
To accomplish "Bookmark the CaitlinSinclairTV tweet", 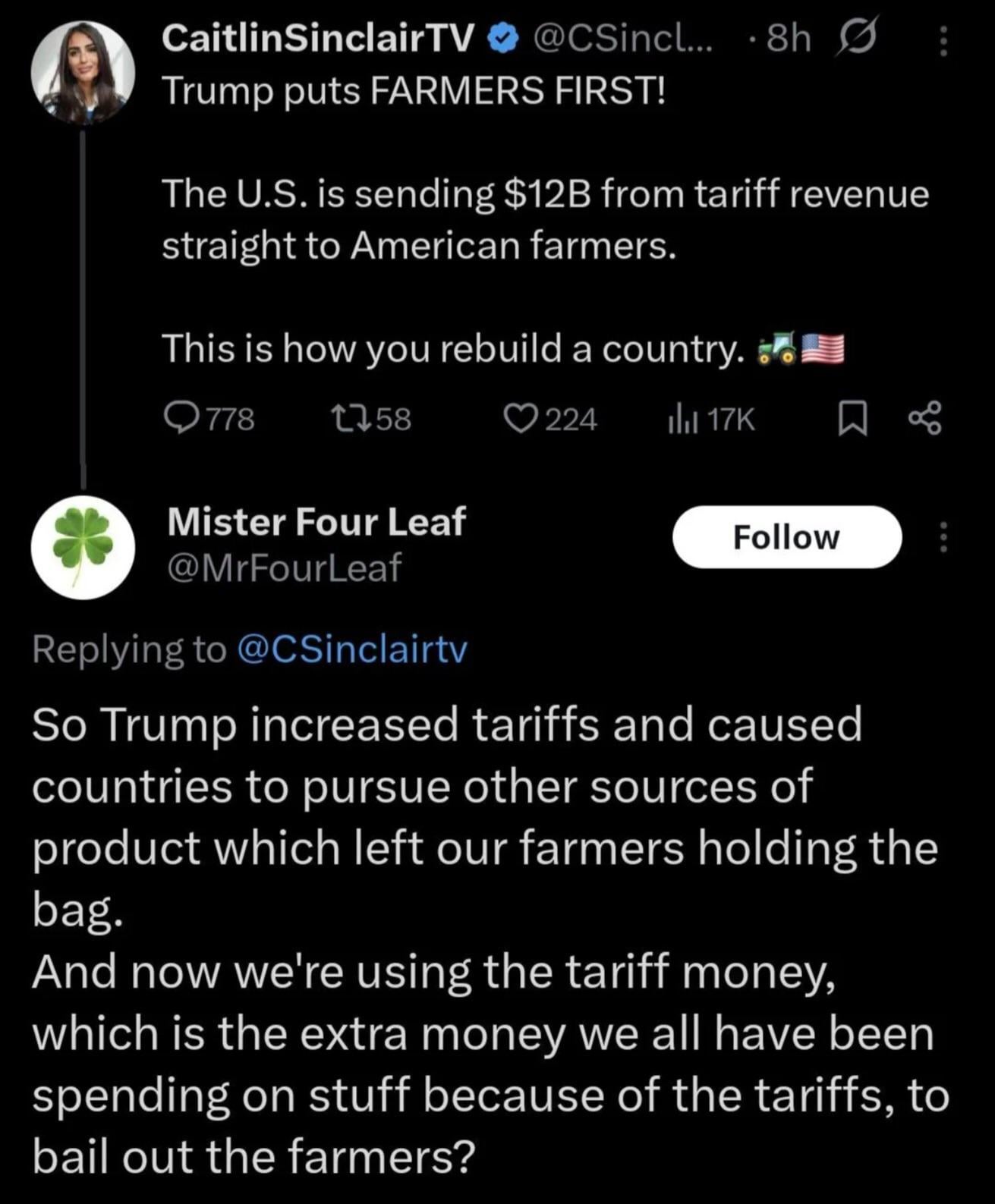I will click(x=852, y=420).
